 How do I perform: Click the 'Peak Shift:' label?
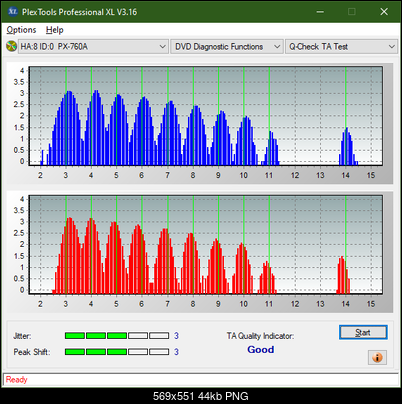(x=32, y=352)
